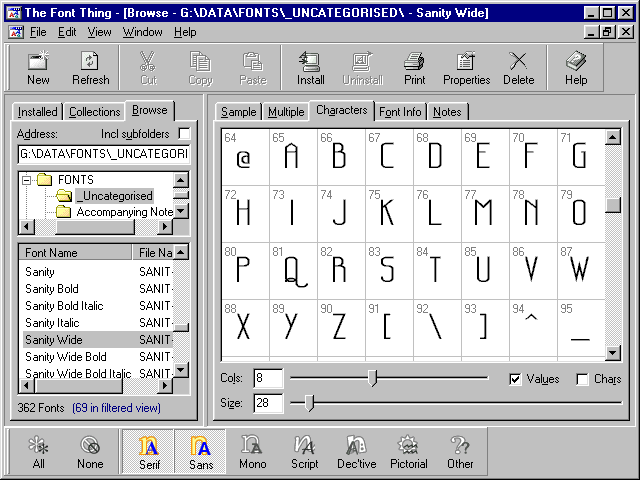
Task: Click the Address path input field
Action: [x=104, y=154]
